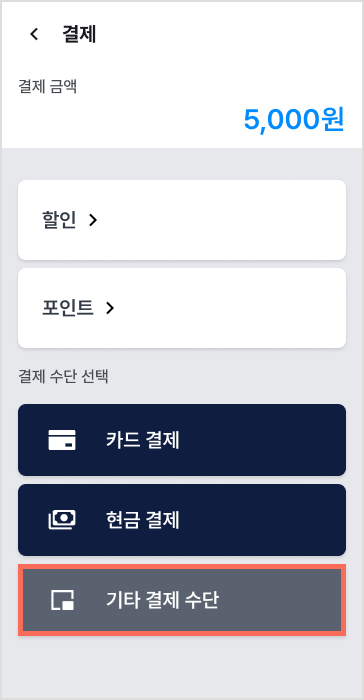This screenshot has height=700, width=364.
Task: Click the blue 5,000원 amount
Action: point(294,119)
